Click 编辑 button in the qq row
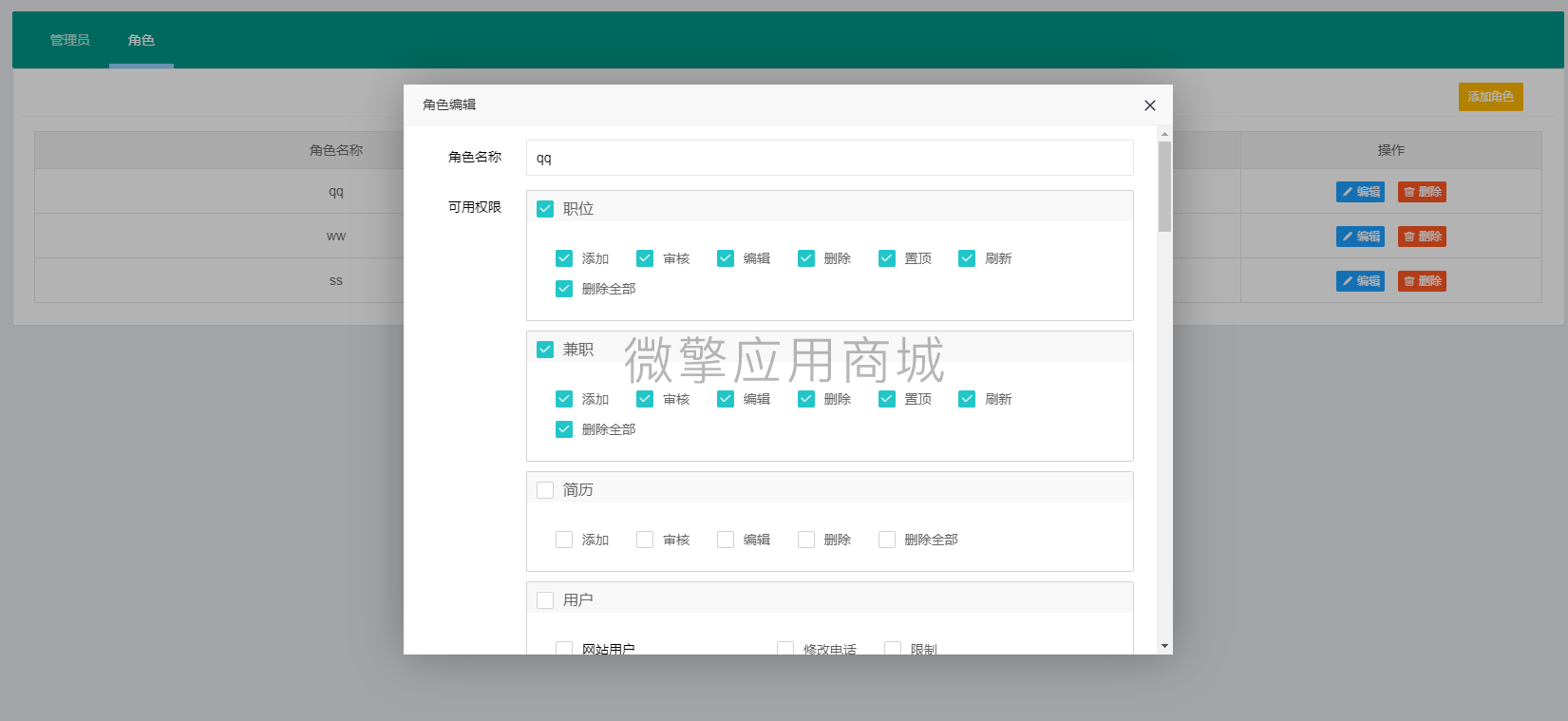Image resolution: width=1568 pixels, height=721 pixels. click(1360, 192)
